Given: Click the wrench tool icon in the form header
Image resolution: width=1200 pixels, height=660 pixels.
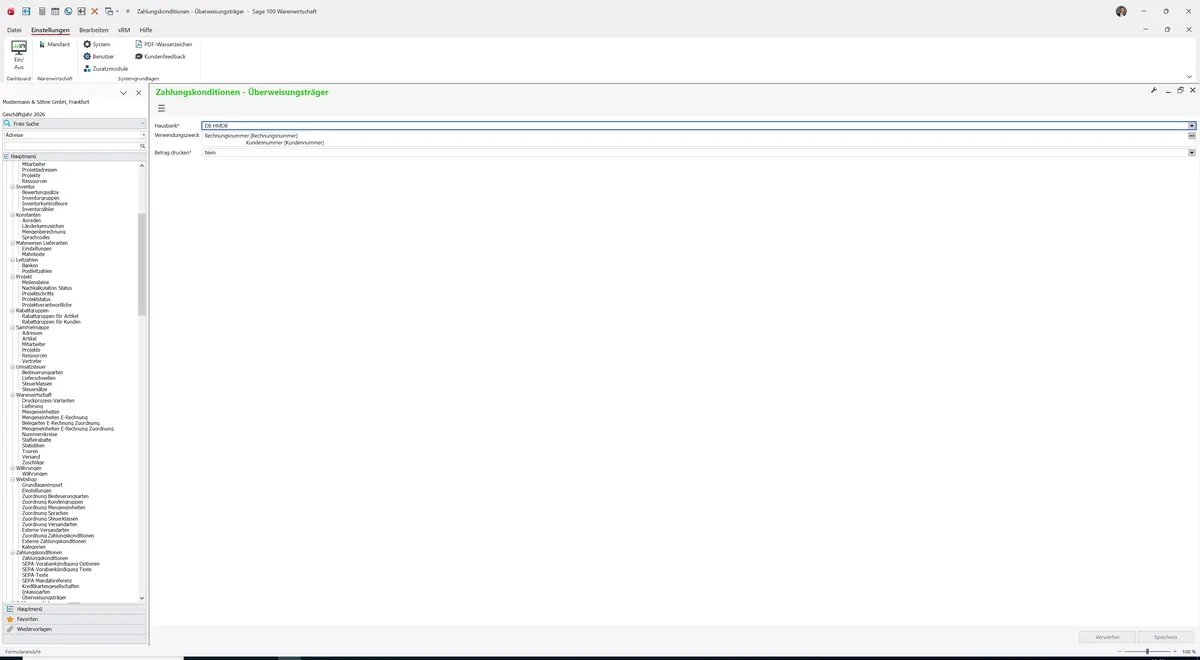Looking at the screenshot, I should pyautogui.click(x=1154, y=90).
